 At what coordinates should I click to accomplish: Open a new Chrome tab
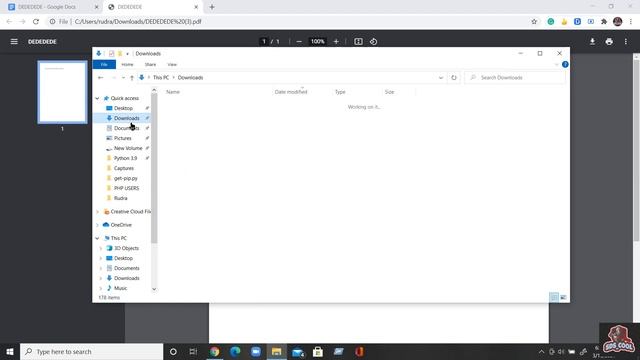212,7
